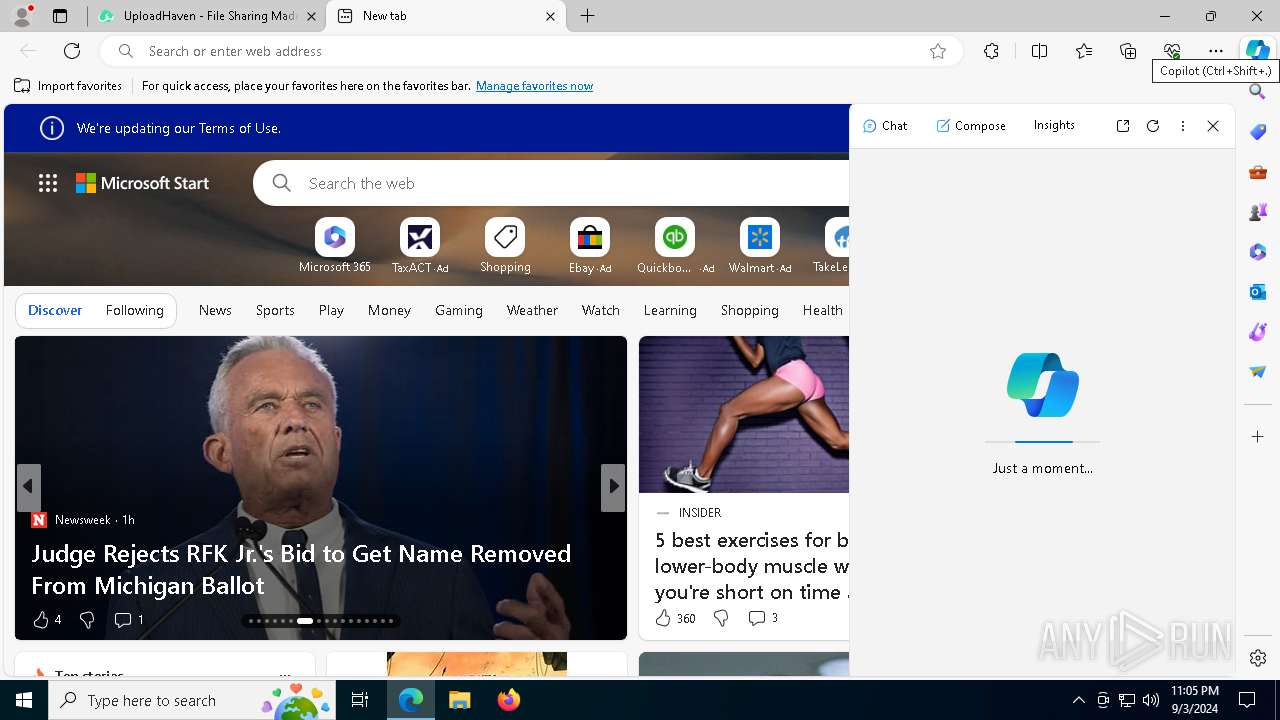Open Copilot pane in new tab
Screen dimensions: 1280x720
(1123, 126)
